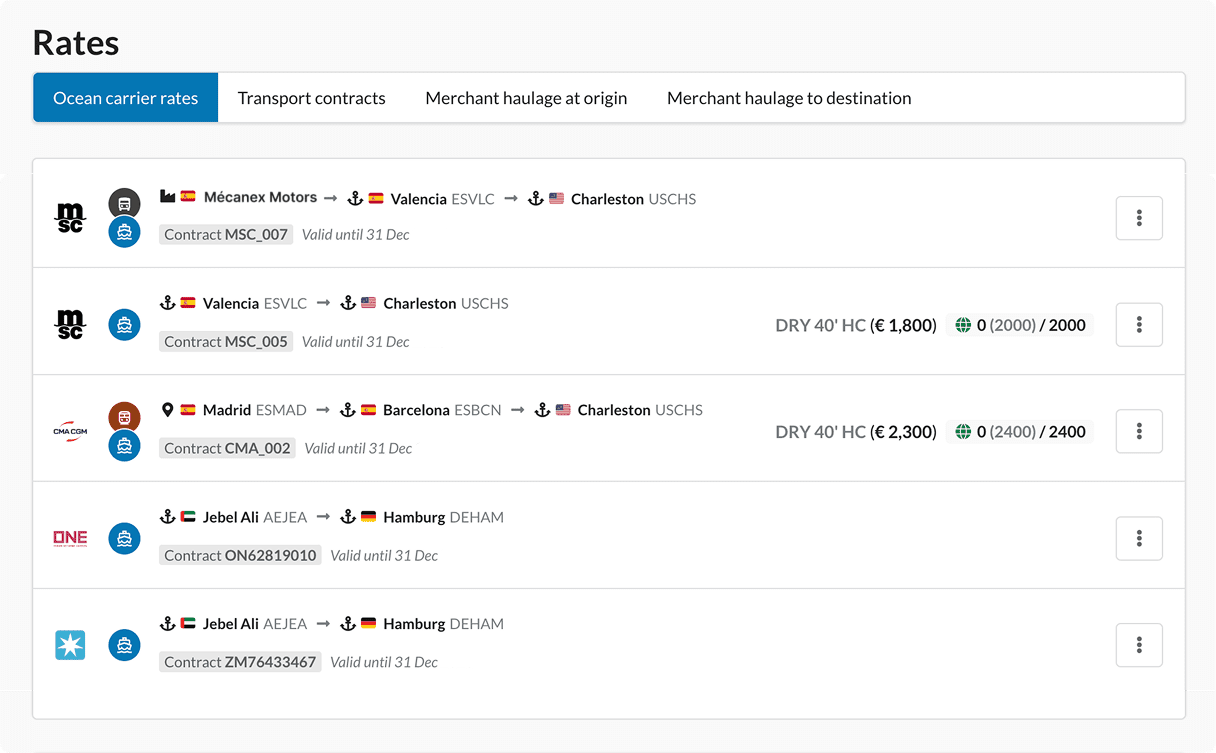
Task: Click the MSC logo on contract MSC_007
Action: pos(70,217)
